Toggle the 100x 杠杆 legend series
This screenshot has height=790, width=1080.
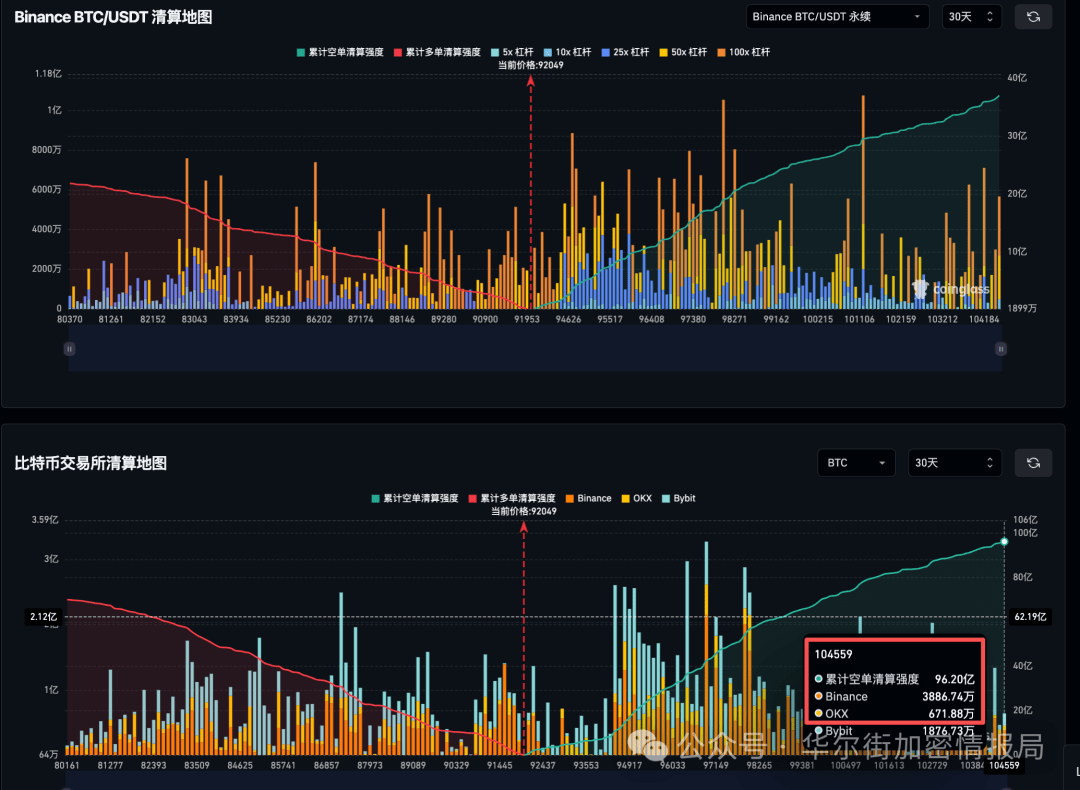coord(744,52)
